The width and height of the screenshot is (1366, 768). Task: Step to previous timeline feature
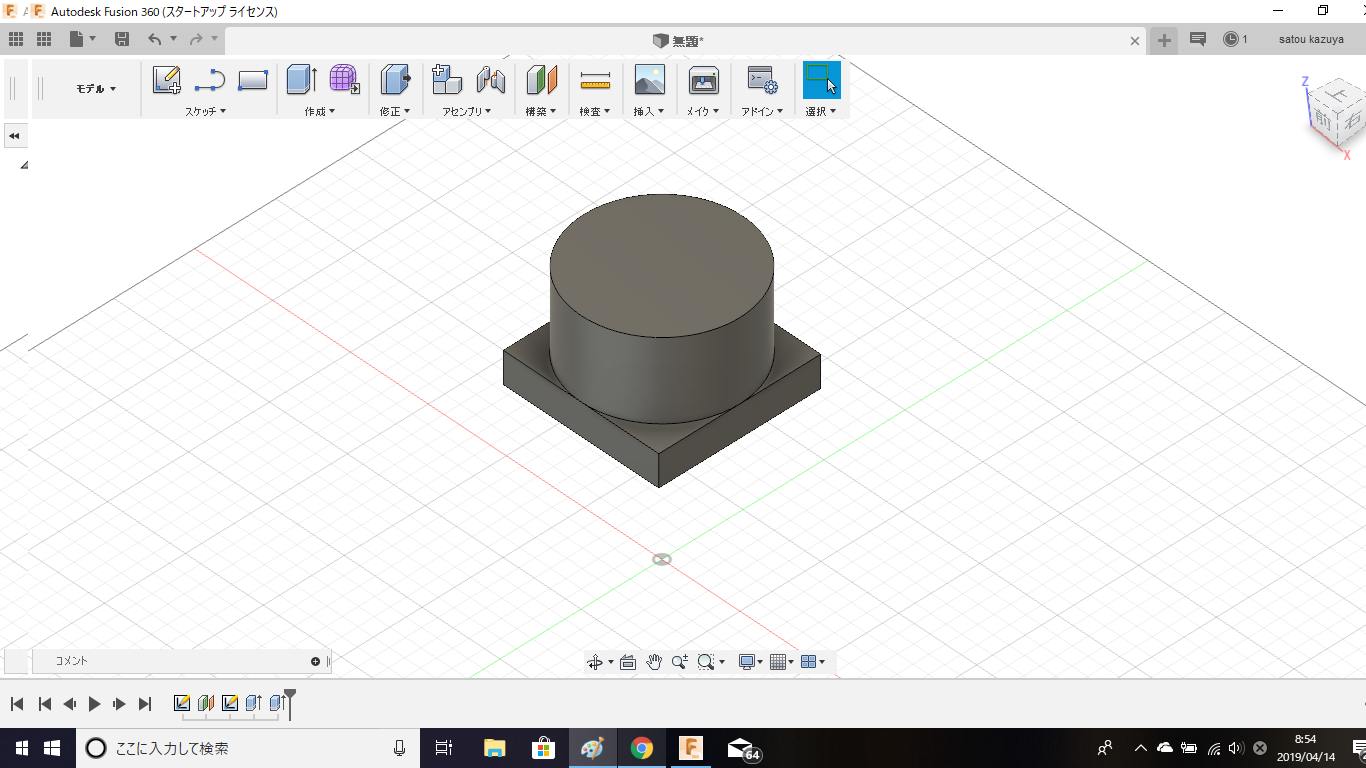coord(69,704)
